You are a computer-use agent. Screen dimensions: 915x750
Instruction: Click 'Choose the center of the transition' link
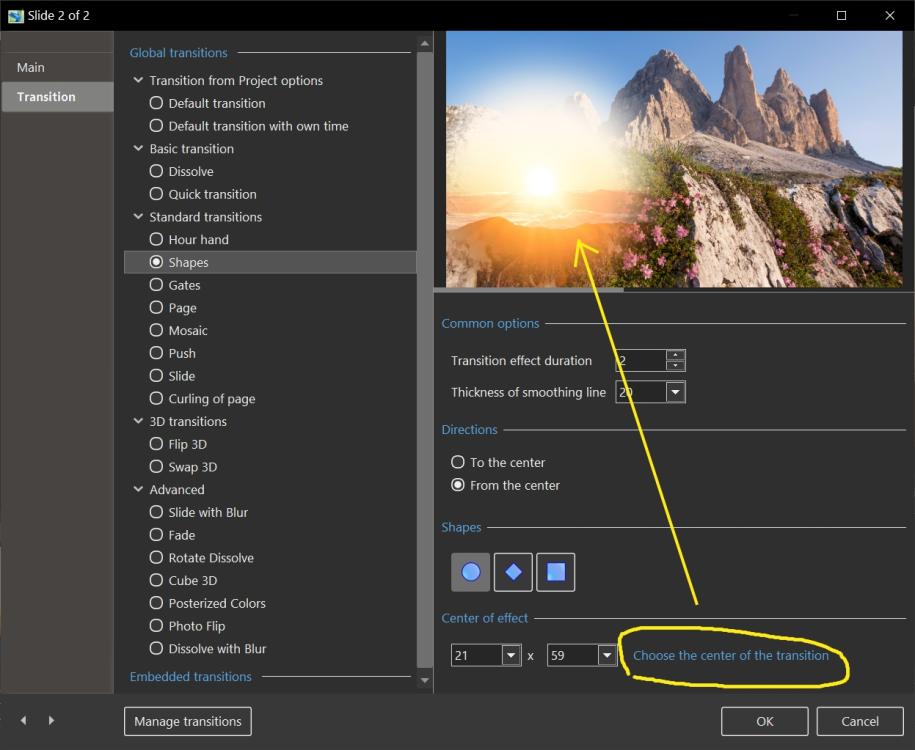coord(731,656)
